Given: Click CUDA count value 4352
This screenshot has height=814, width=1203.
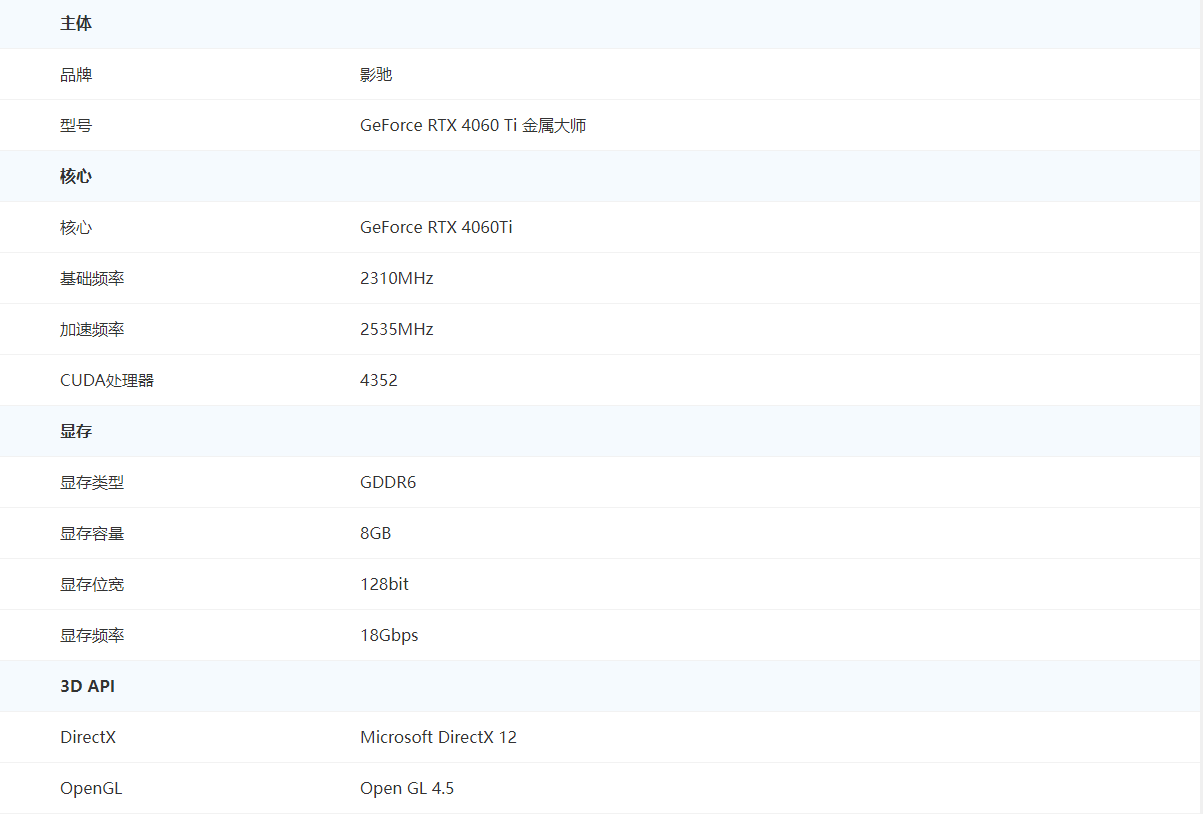Looking at the screenshot, I should click(379, 380).
